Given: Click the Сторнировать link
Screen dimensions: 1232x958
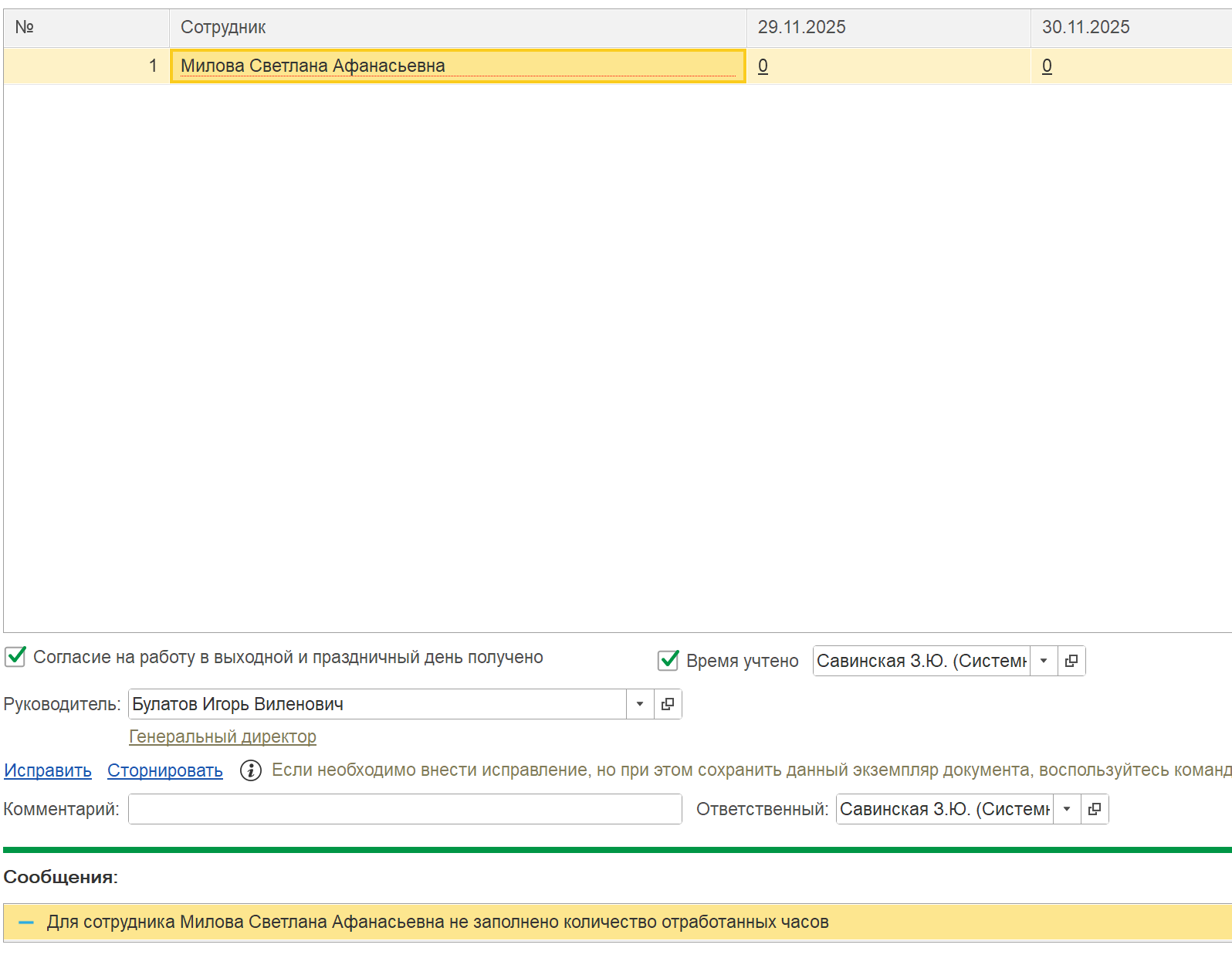Looking at the screenshot, I should tap(165, 770).
